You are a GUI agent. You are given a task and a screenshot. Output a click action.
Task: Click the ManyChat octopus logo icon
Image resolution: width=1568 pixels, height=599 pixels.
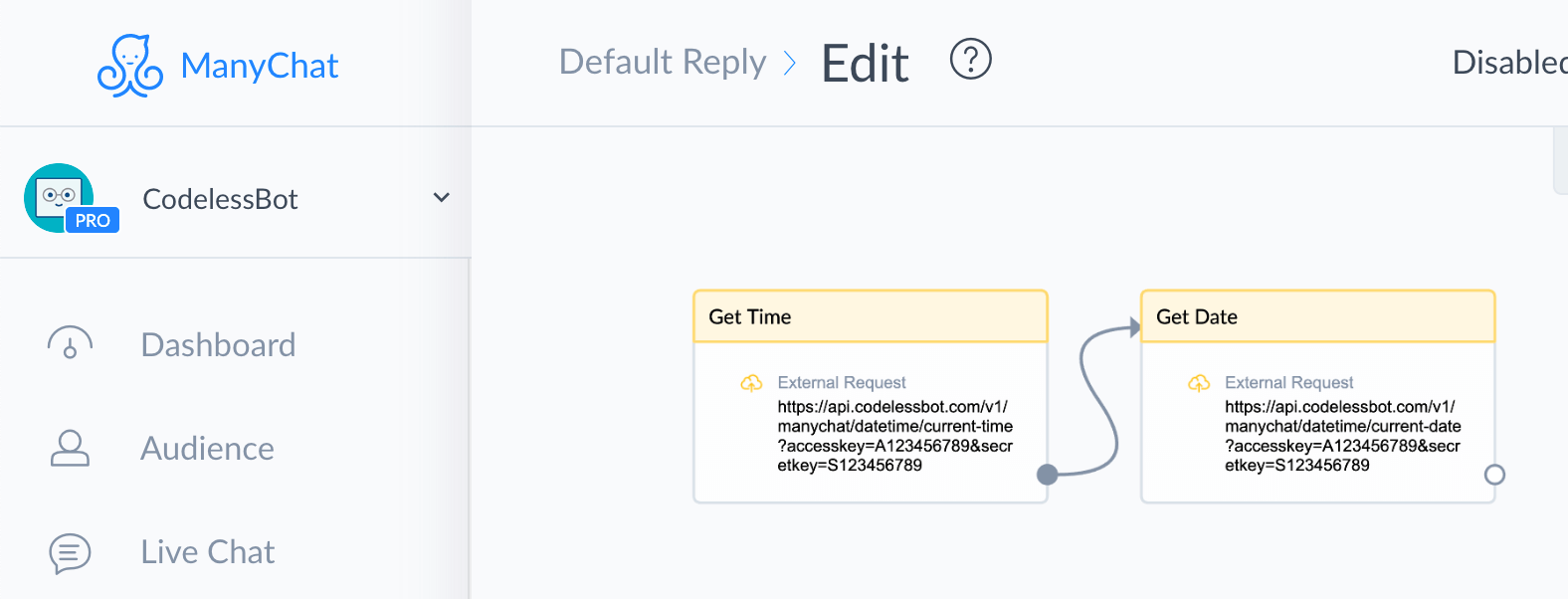point(130,66)
